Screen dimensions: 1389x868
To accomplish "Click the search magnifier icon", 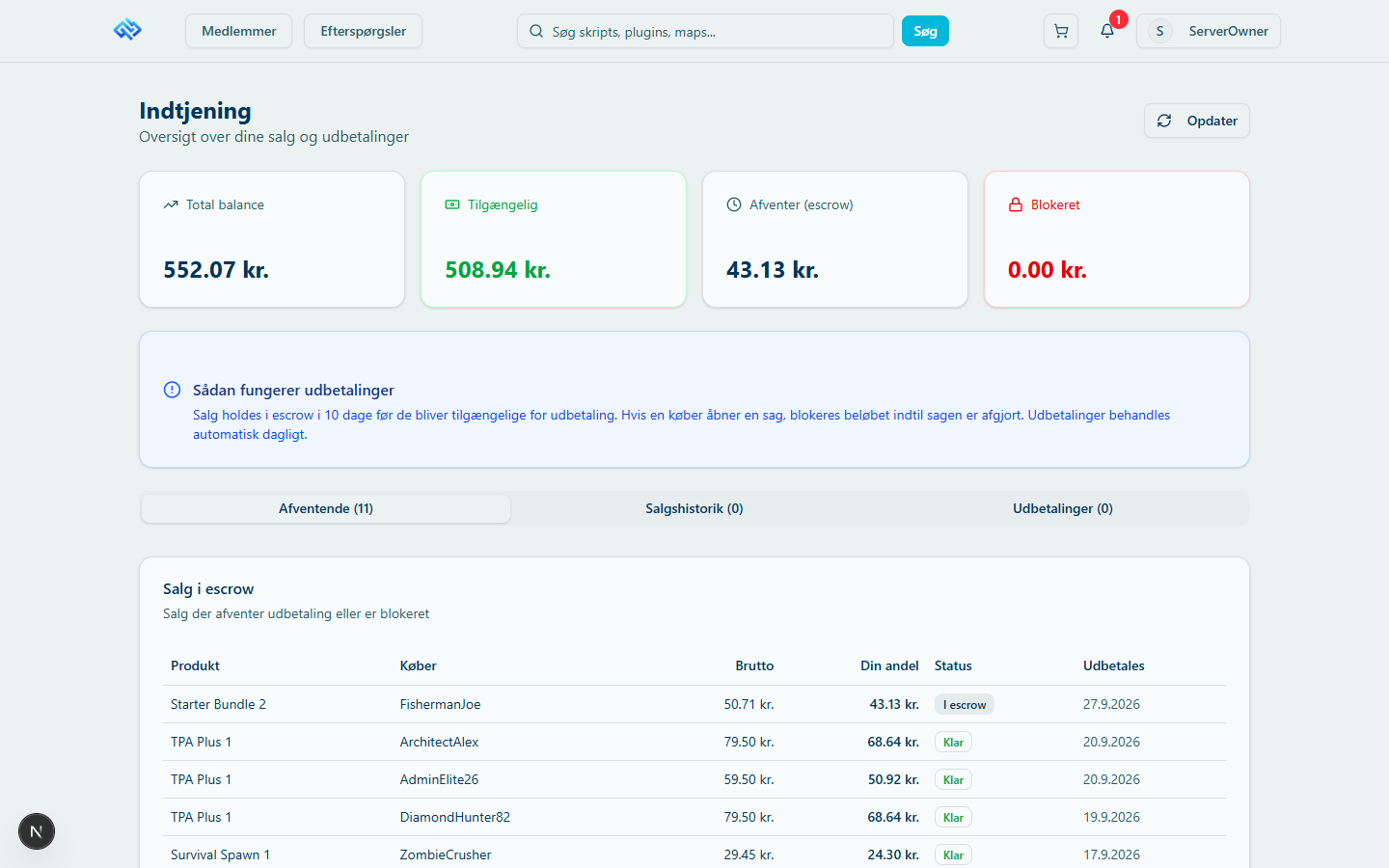I will pyautogui.click(x=536, y=31).
